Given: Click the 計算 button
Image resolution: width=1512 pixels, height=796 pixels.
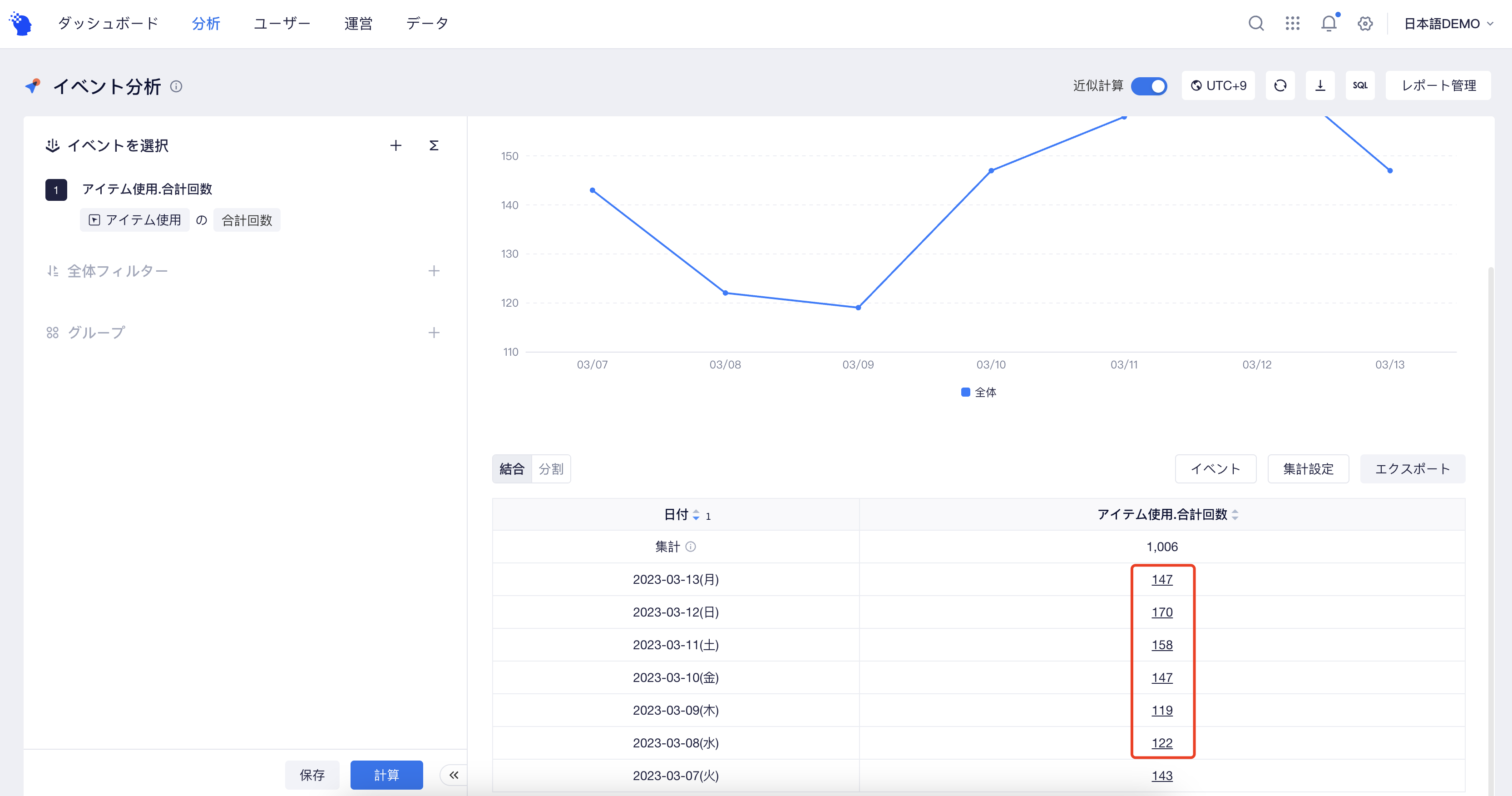Looking at the screenshot, I should tap(387, 775).
